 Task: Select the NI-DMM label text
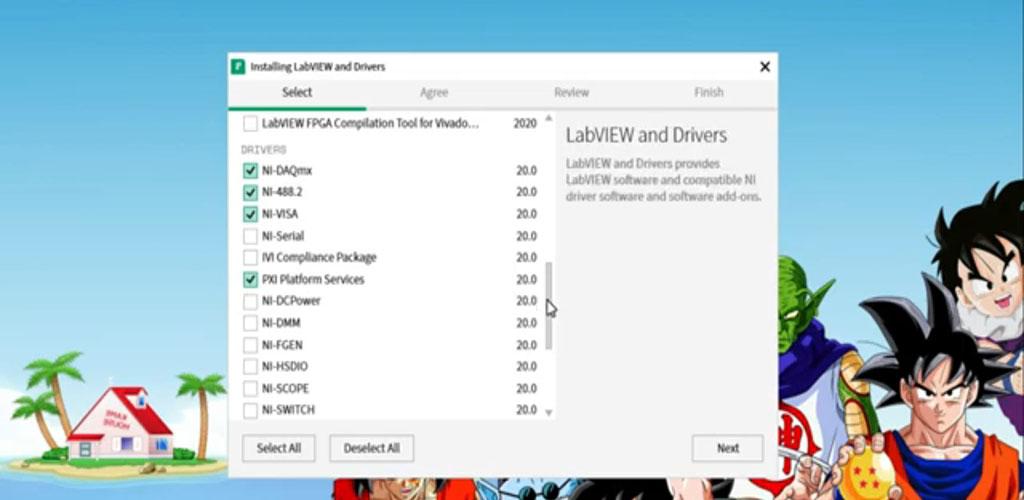tap(281, 323)
